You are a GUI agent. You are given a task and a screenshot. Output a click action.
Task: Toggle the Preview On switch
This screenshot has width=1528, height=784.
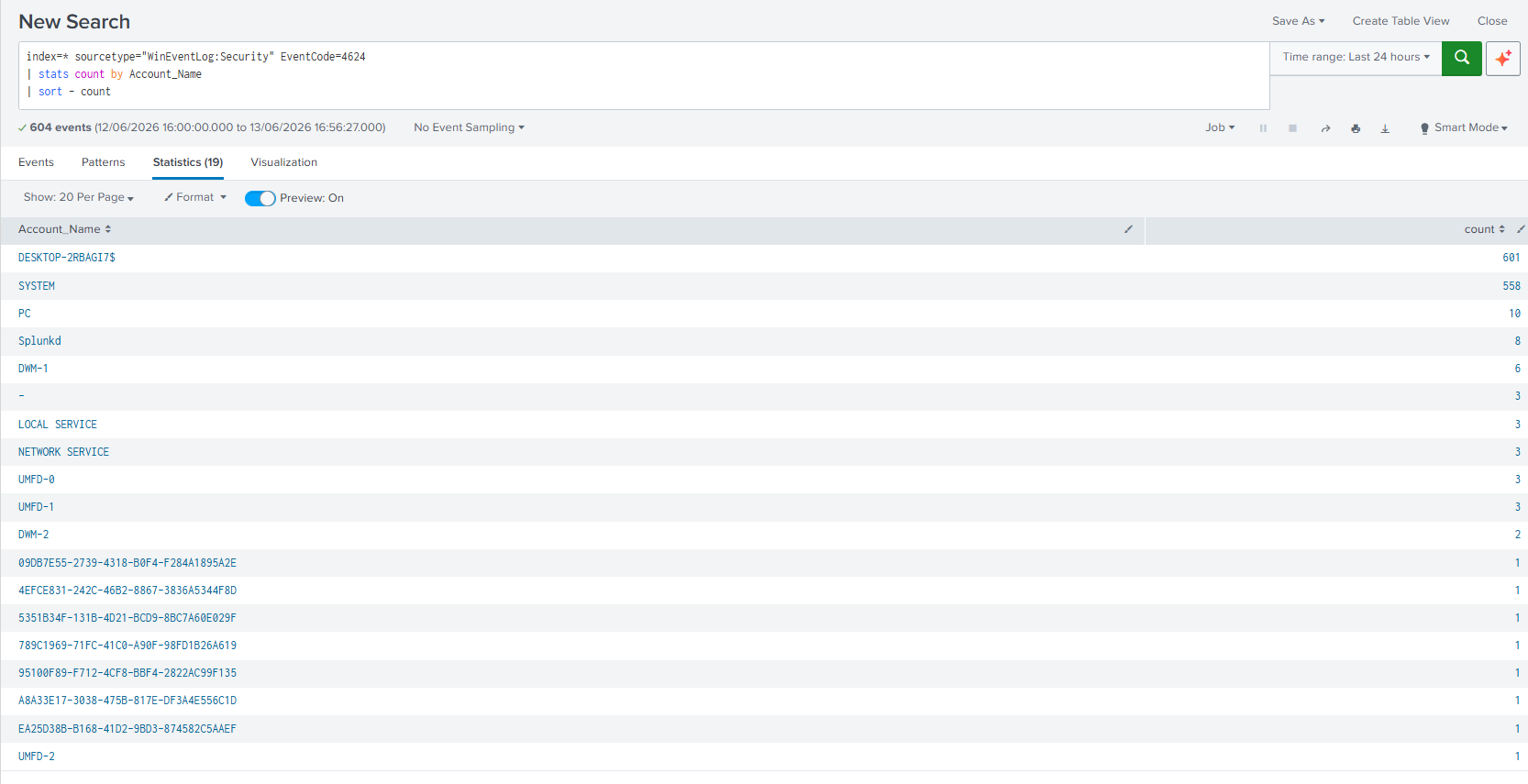260,198
